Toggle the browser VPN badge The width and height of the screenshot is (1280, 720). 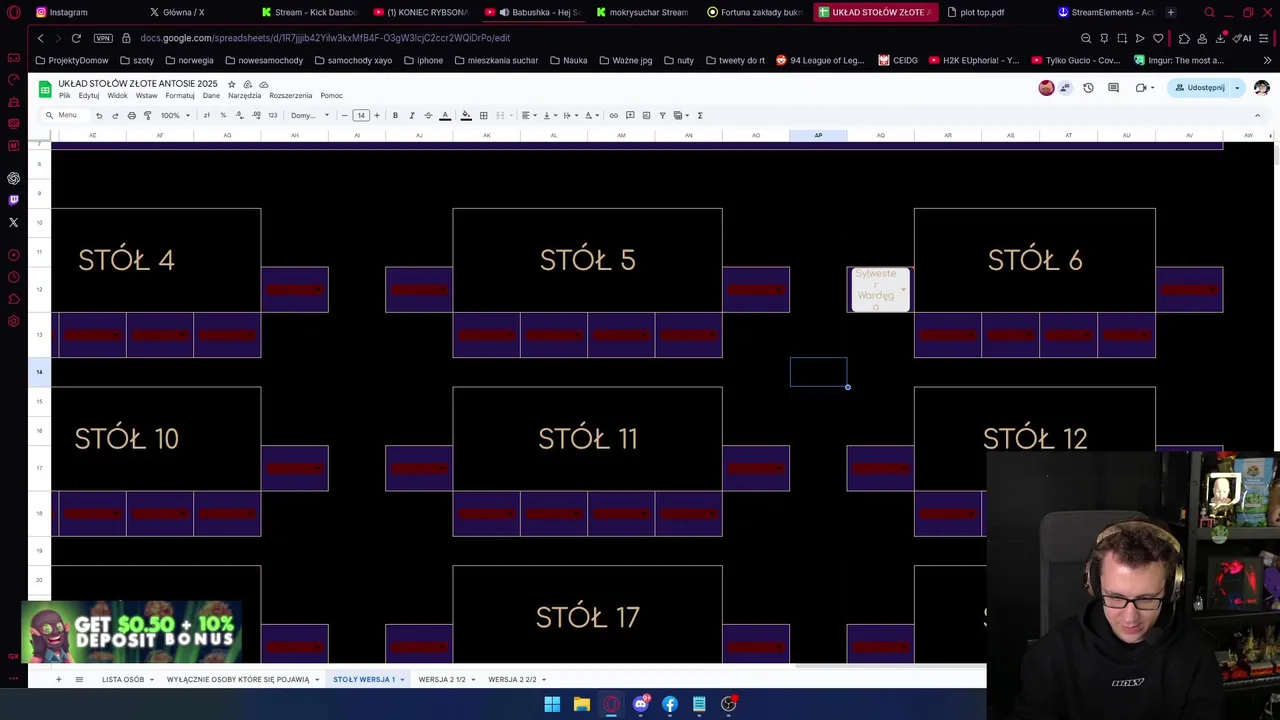103,38
